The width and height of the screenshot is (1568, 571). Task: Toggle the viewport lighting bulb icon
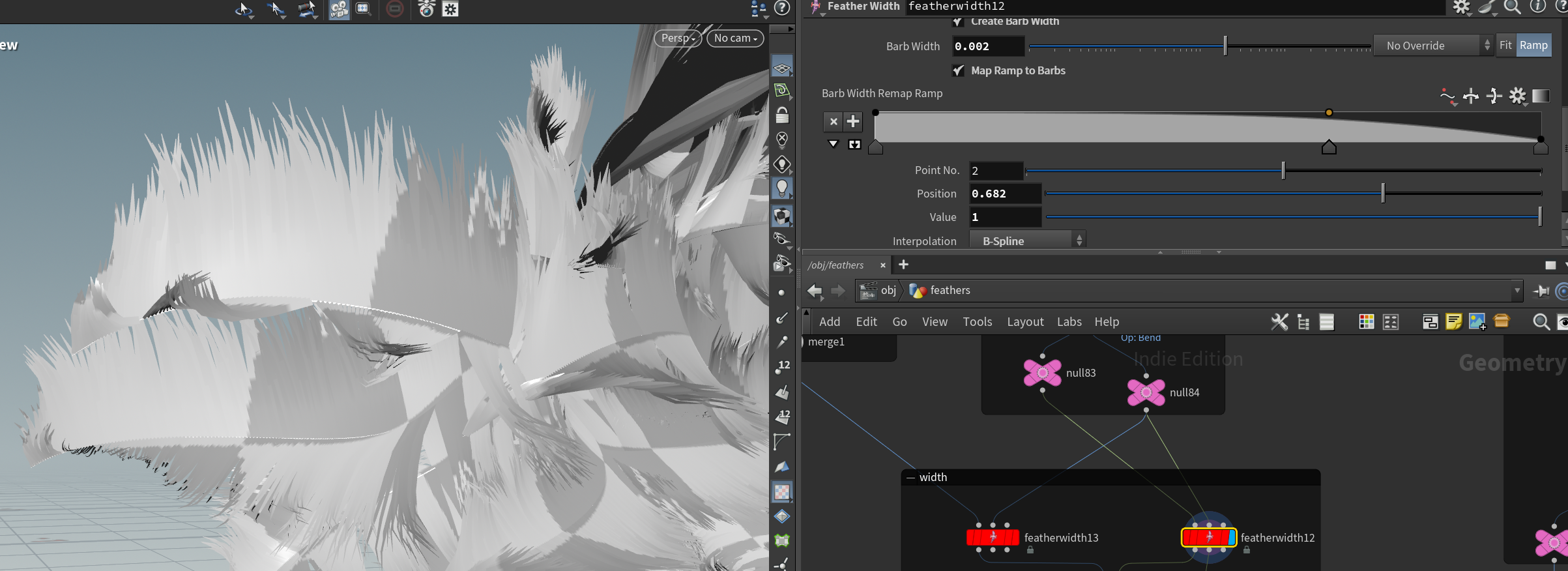(782, 188)
